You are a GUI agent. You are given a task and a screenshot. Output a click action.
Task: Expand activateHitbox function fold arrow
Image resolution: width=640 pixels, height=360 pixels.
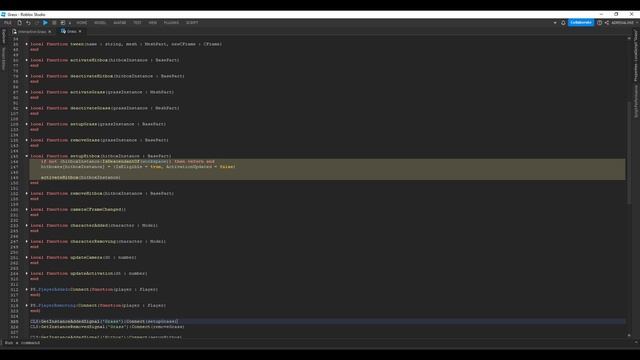click(27, 60)
